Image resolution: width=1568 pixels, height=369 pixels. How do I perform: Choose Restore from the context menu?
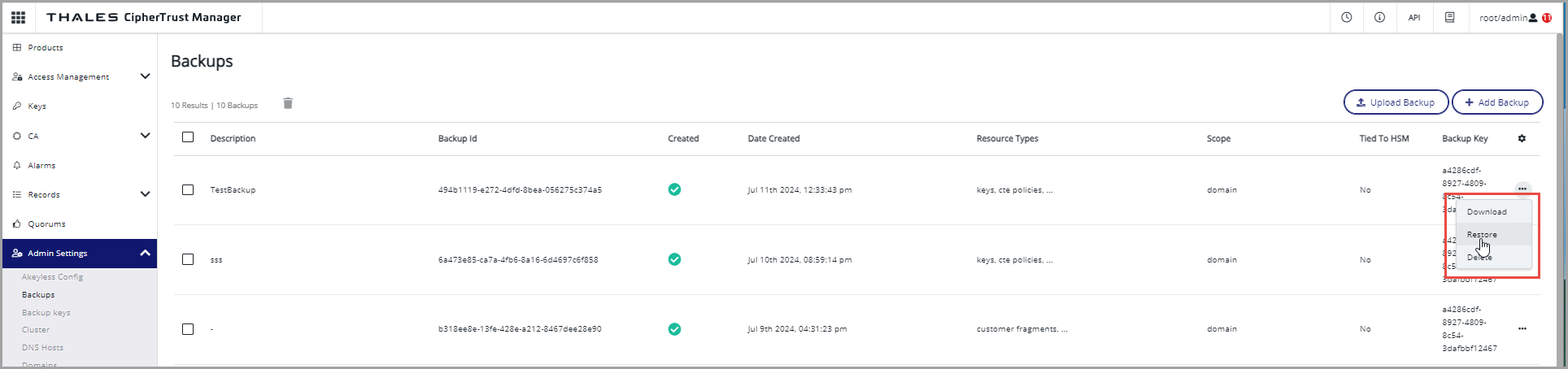1482,234
